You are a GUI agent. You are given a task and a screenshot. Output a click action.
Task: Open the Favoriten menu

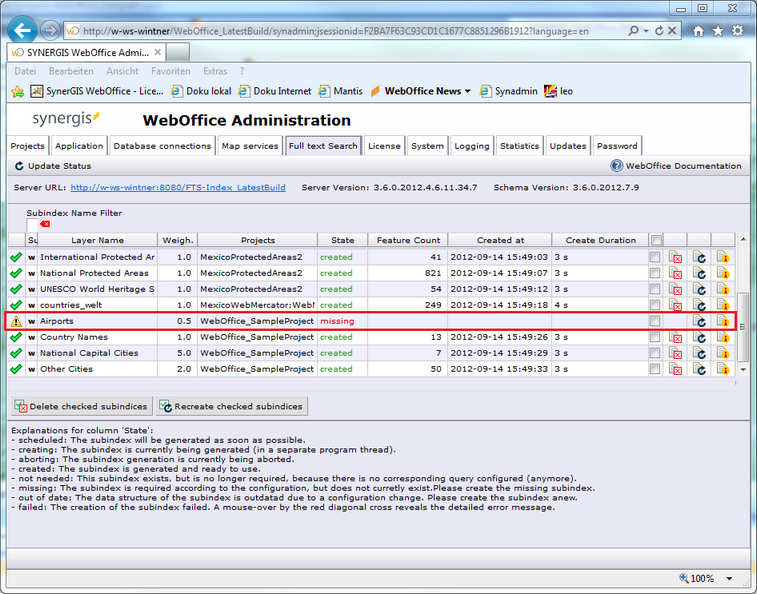click(170, 71)
